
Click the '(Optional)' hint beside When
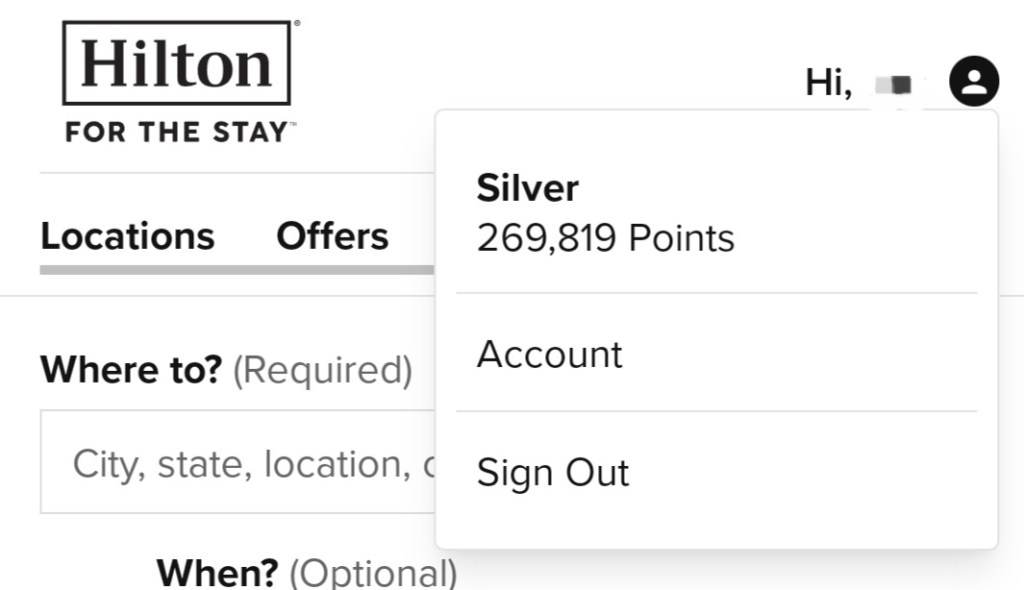pyautogui.click(x=373, y=573)
